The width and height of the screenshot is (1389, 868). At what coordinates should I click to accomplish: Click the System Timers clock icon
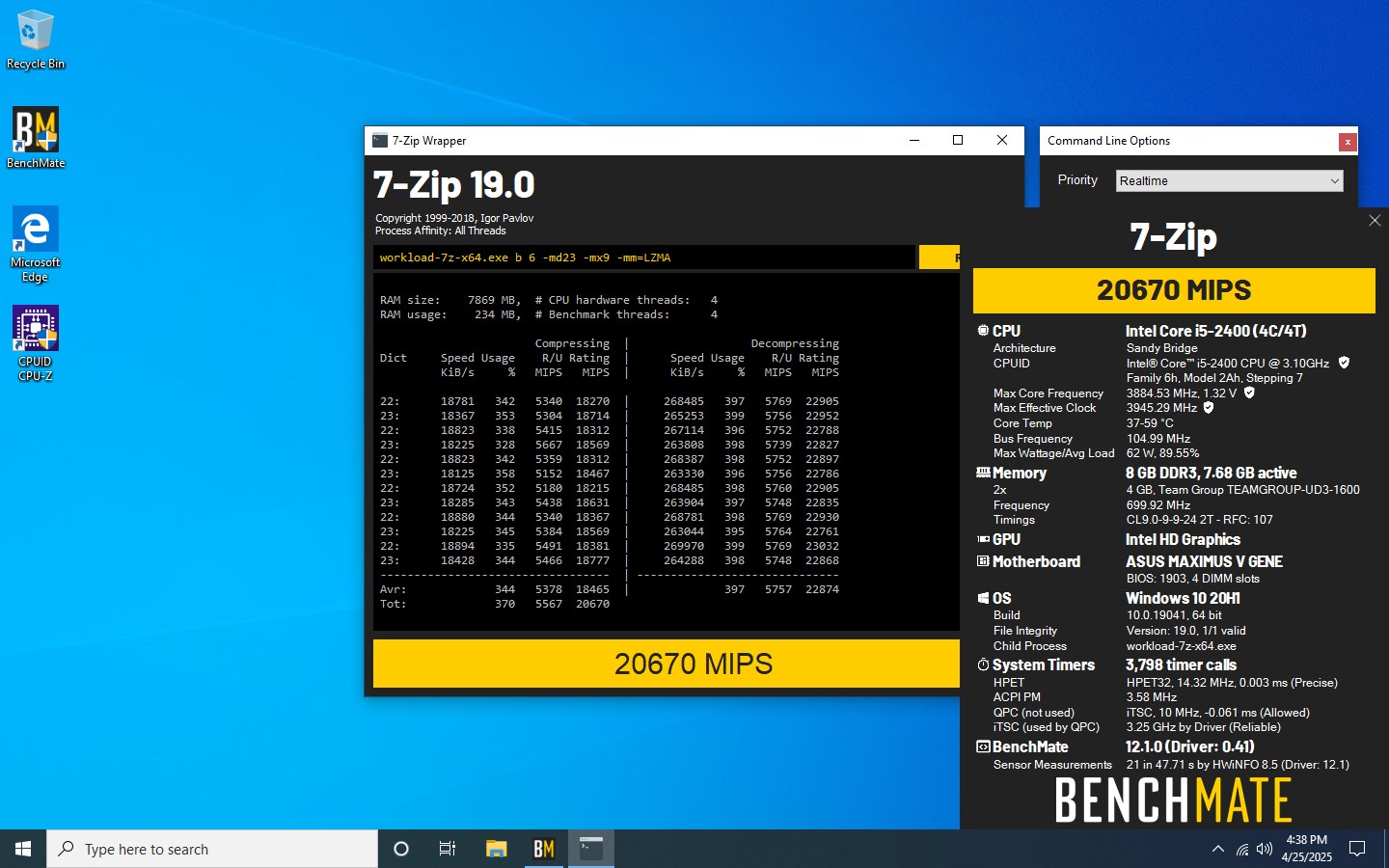[983, 665]
